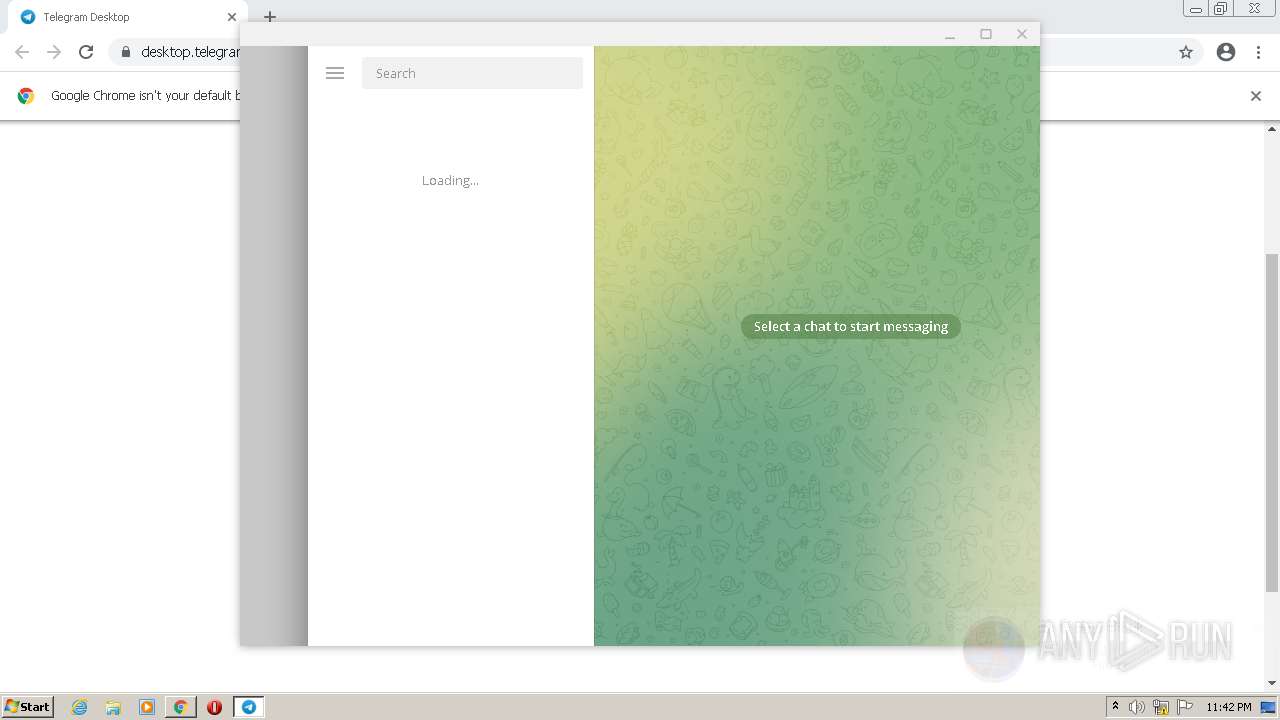Click the scrollbar down arrow

click(x=1272, y=683)
